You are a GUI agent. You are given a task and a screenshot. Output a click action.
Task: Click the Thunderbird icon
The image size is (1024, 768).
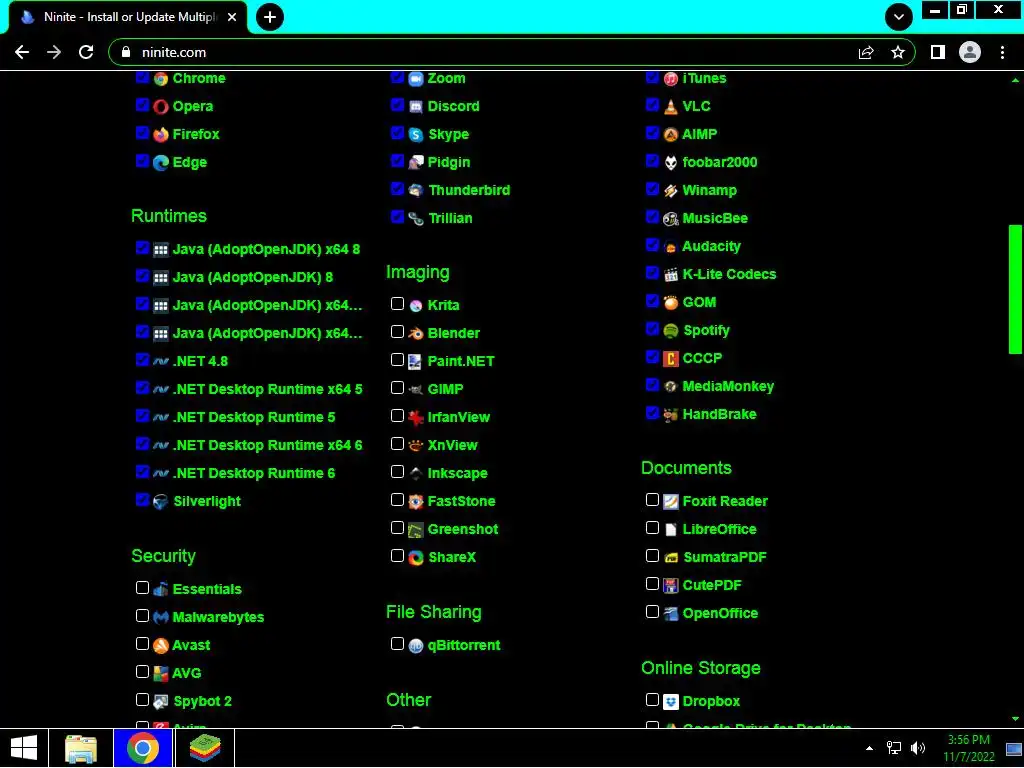point(416,191)
